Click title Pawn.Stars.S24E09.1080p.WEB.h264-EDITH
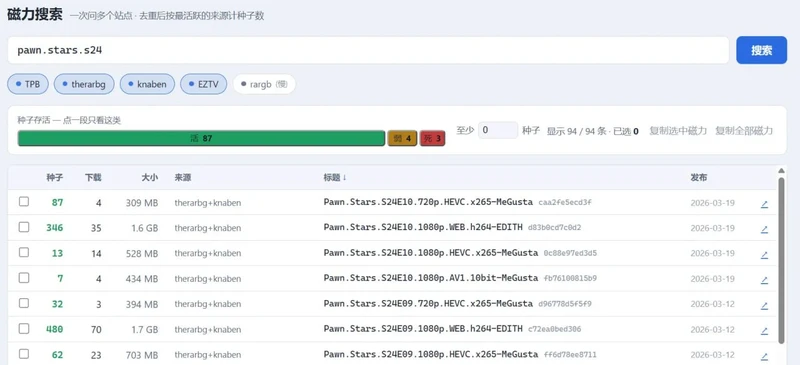 click(423, 329)
